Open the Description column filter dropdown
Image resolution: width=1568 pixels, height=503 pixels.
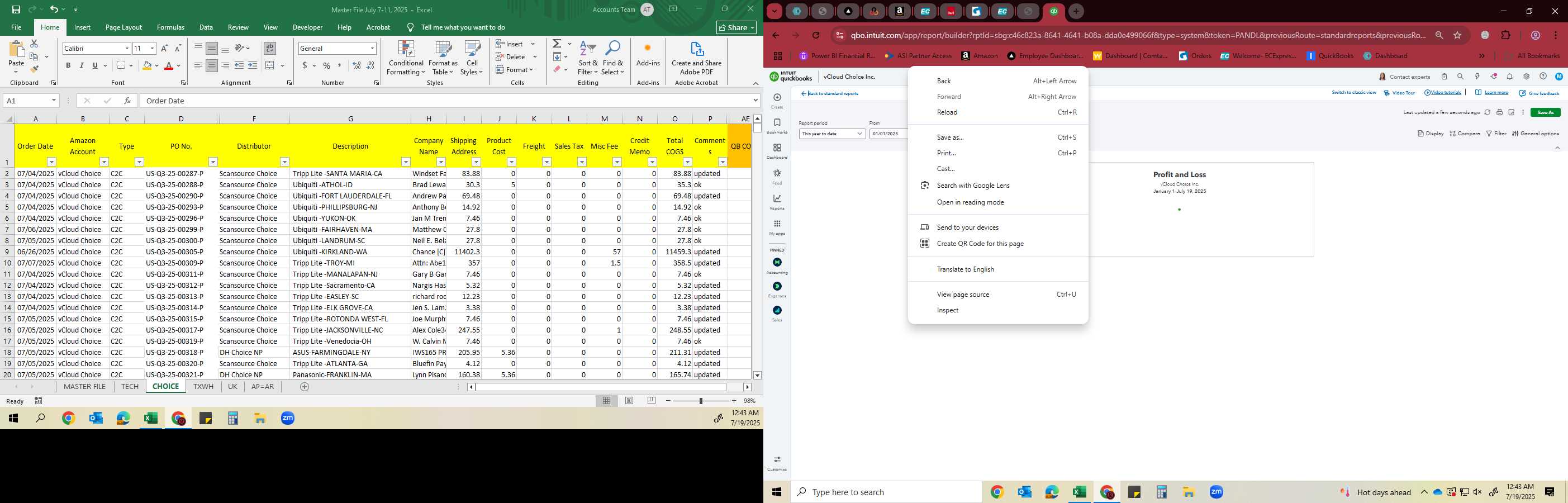405,162
